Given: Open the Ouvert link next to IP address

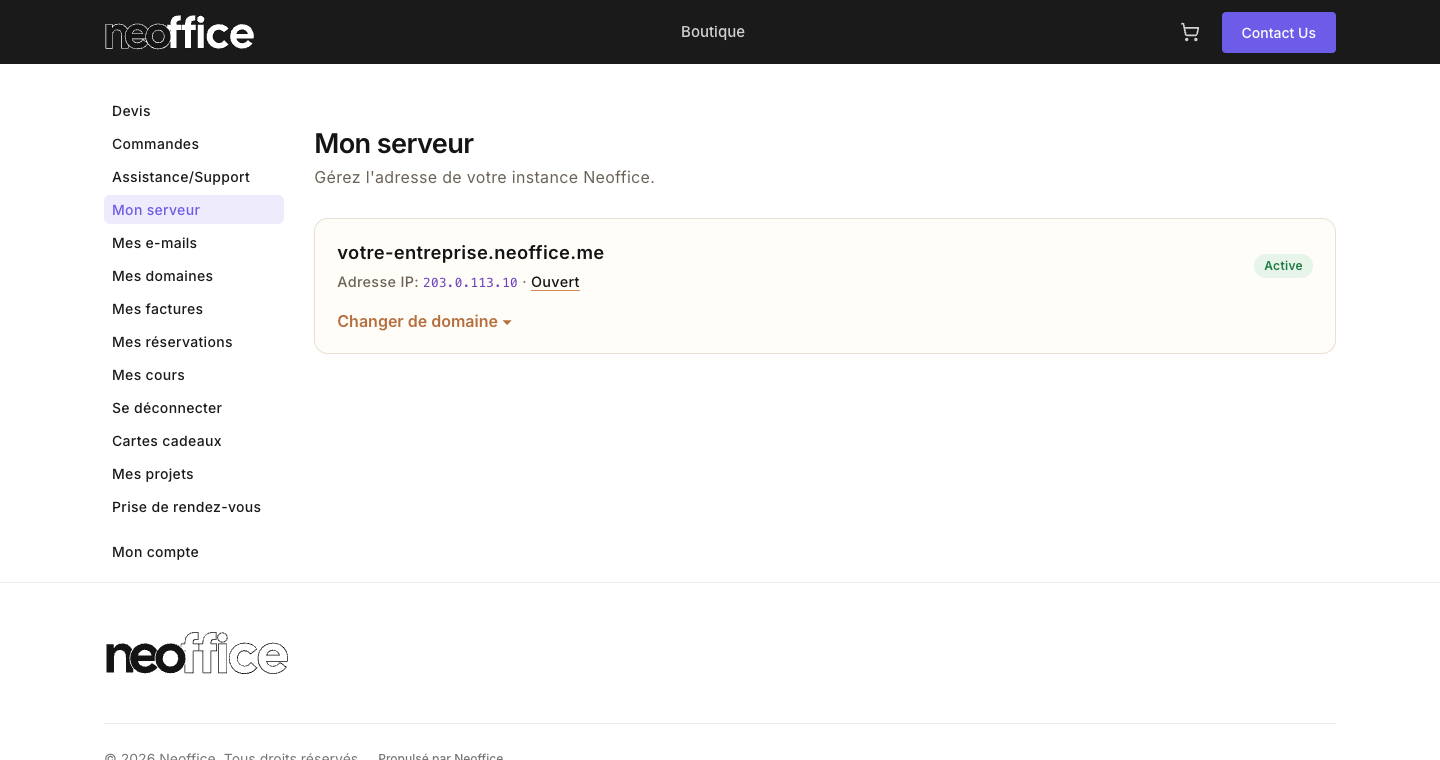Looking at the screenshot, I should click(x=555, y=282).
